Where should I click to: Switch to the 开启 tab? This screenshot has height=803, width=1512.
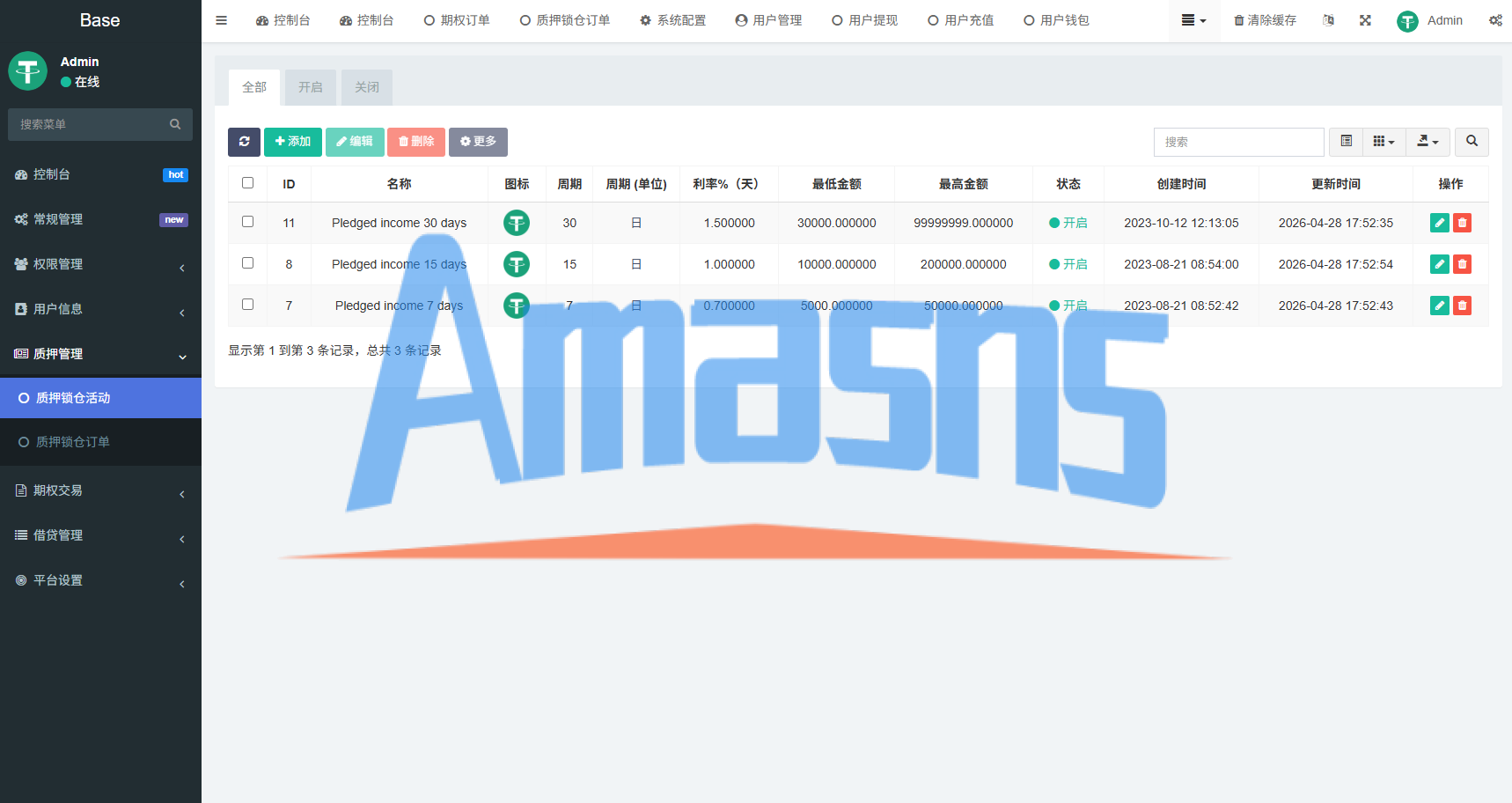[311, 87]
